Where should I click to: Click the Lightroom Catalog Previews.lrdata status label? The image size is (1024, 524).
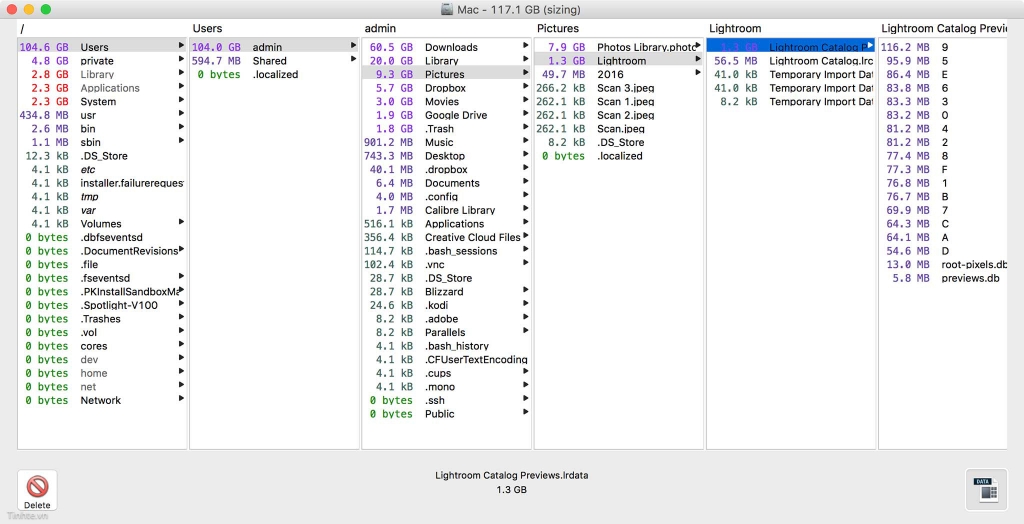(x=511, y=476)
